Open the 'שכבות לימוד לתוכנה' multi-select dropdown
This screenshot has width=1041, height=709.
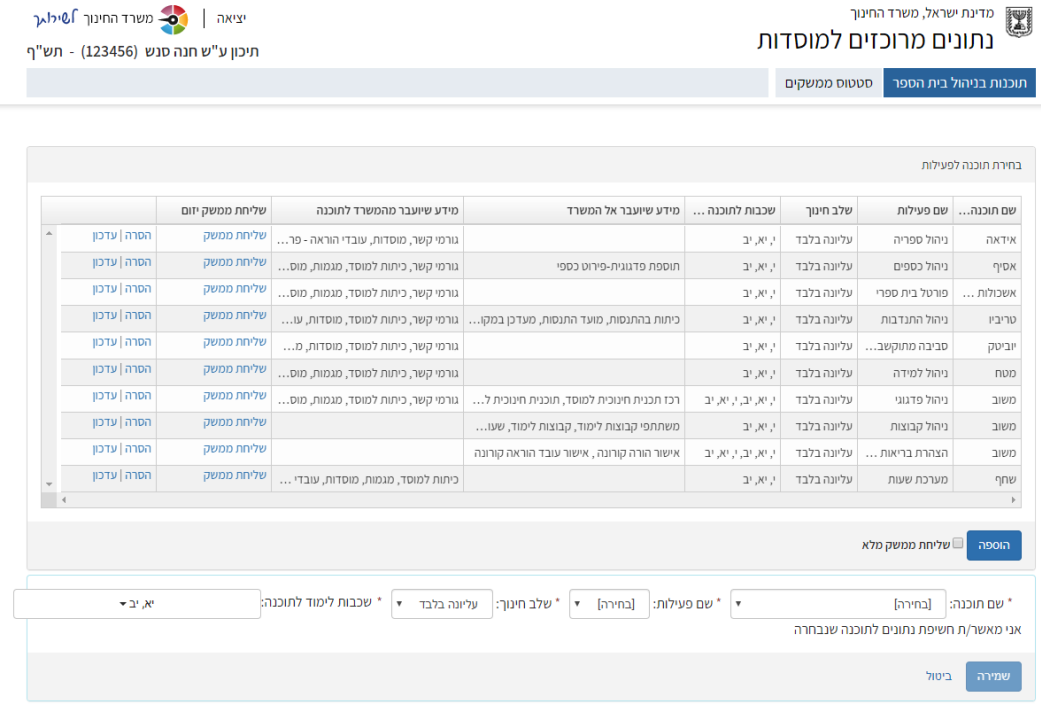pyautogui.click(x=137, y=604)
